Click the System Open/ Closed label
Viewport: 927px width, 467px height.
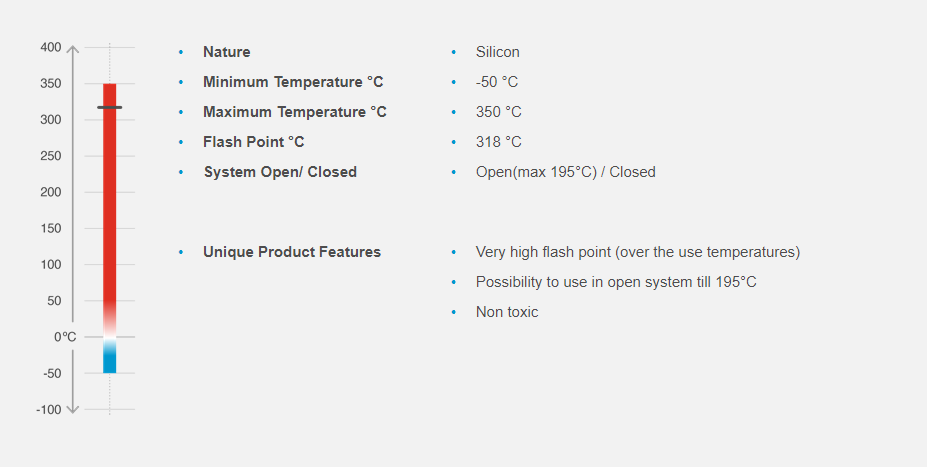280,172
